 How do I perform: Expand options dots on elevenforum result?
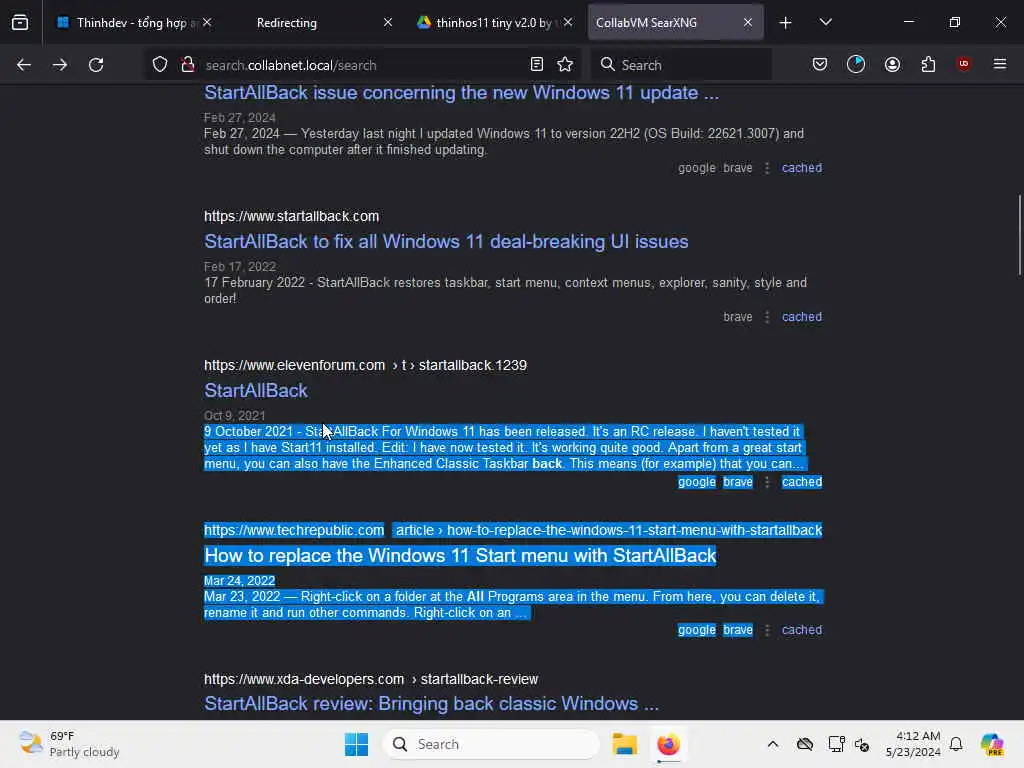pyautogui.click(x=767, y=482)
